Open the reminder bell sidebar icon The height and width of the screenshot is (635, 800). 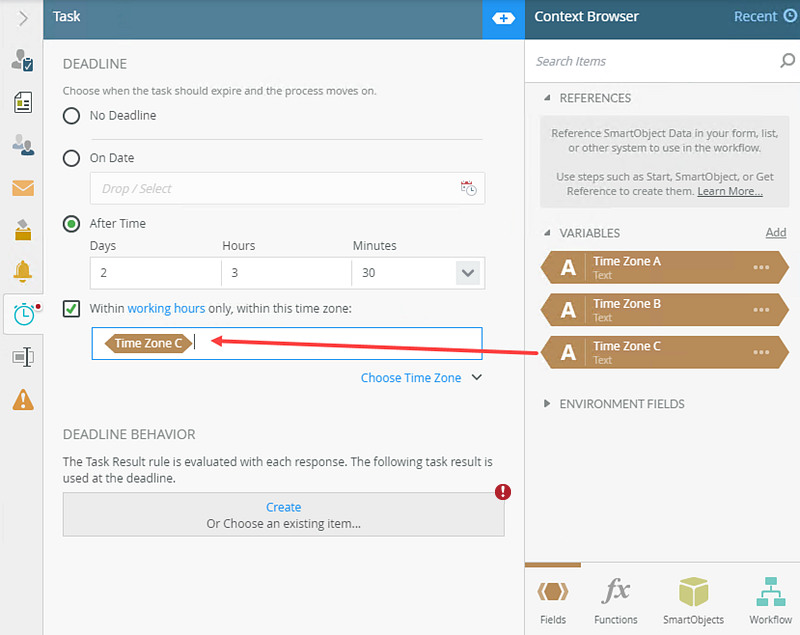(x=23, y=271)
